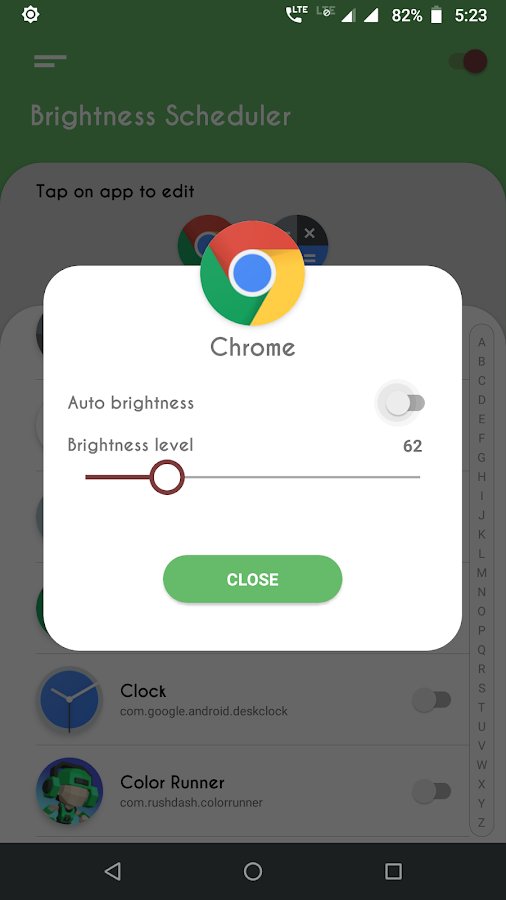Toggle the Color Runner switch

pos(431,792)
